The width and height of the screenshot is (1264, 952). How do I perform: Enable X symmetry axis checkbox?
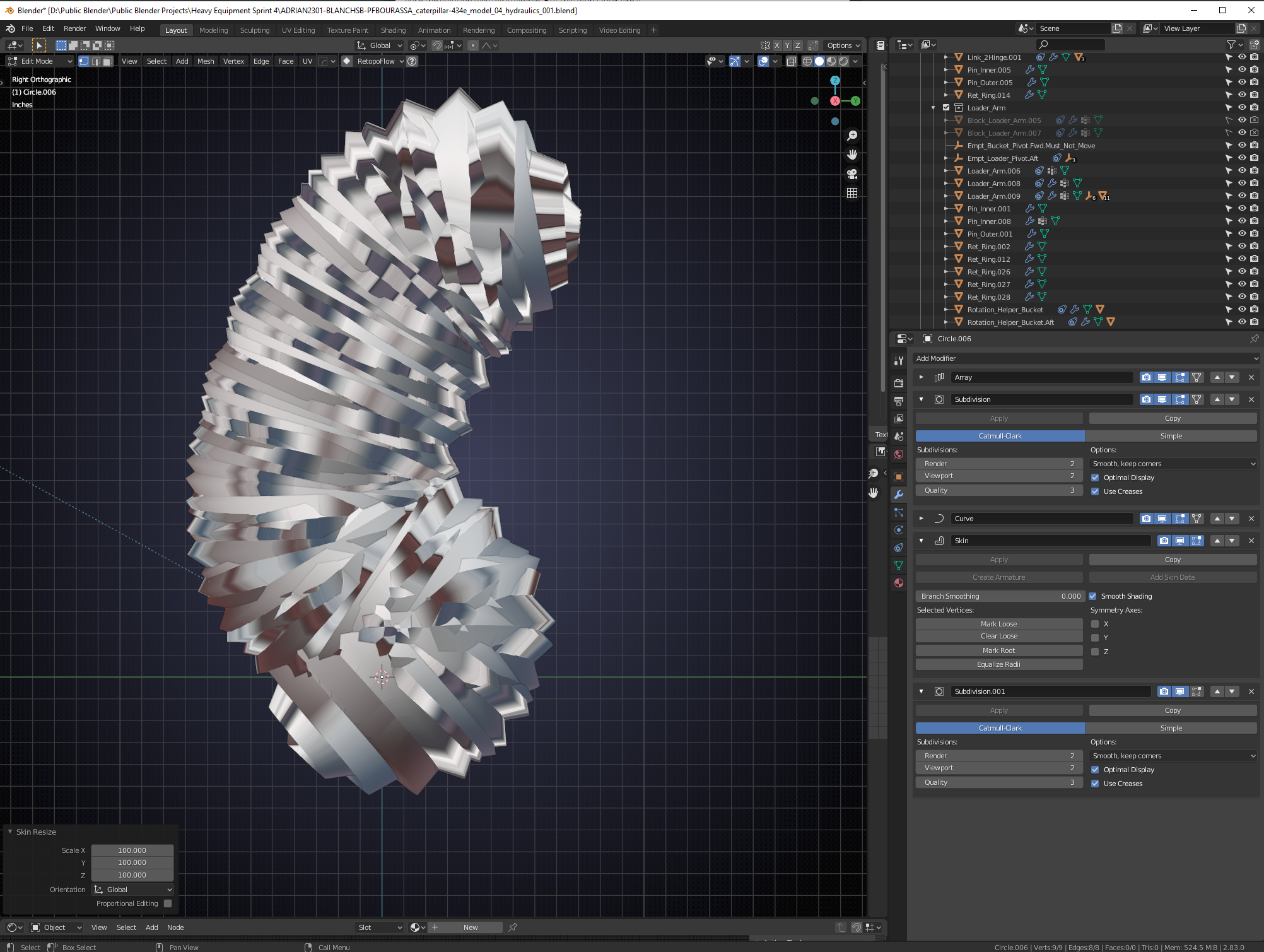pyautogui.click(x=1095, y=624)
